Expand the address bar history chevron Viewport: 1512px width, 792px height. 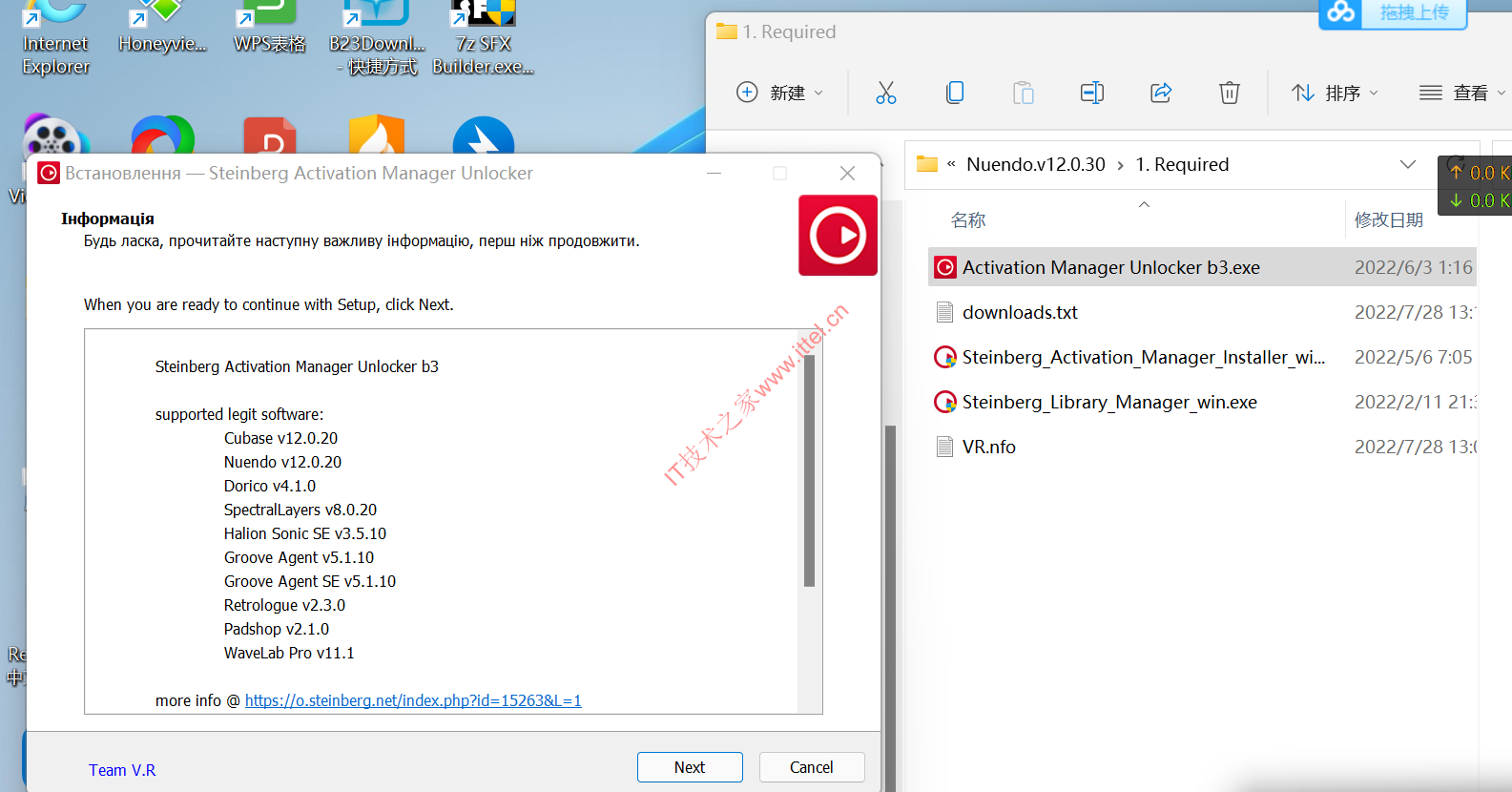click(x=1407, y=164)
